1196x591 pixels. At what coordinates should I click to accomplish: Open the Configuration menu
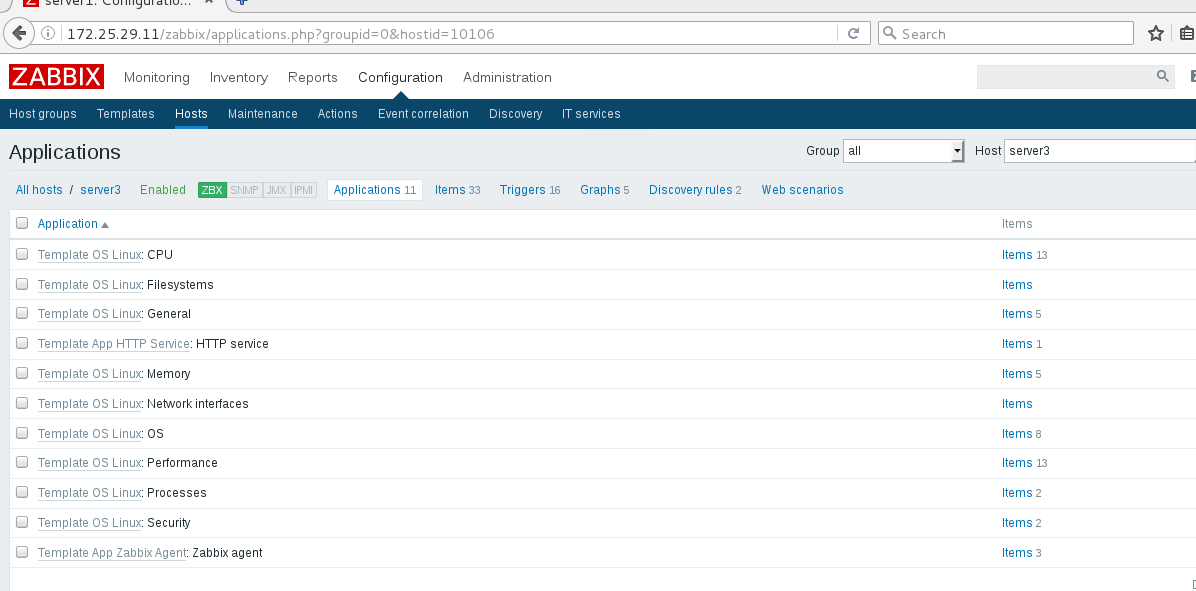click(x=400, y=77)
